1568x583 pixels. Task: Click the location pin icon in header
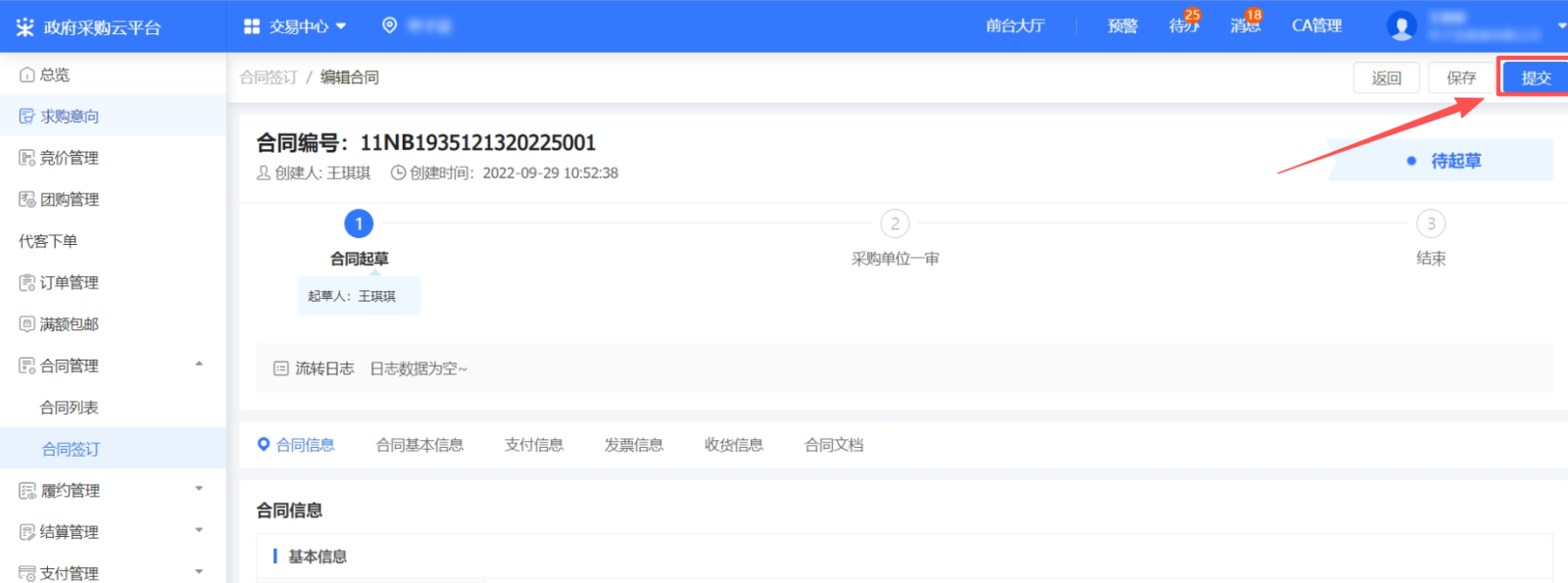tap(389, 25)
